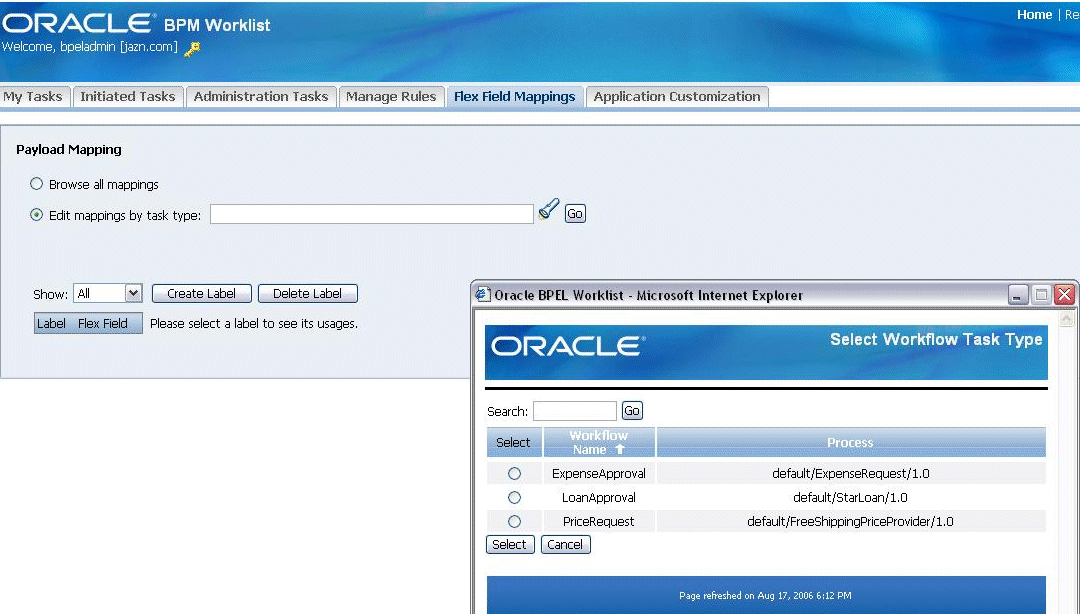
Task: Minimize the Oracle BPEL Worklist popup window
Action: pyautogui.click(x=1018, y=295)
